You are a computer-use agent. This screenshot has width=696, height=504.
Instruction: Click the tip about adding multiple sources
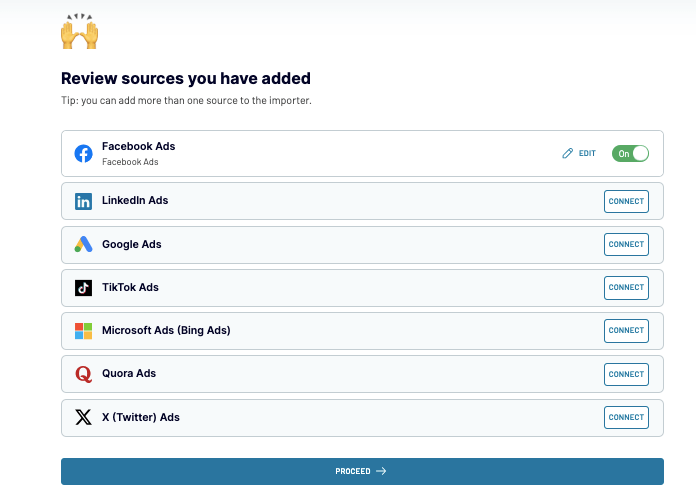tap(186, 100)
